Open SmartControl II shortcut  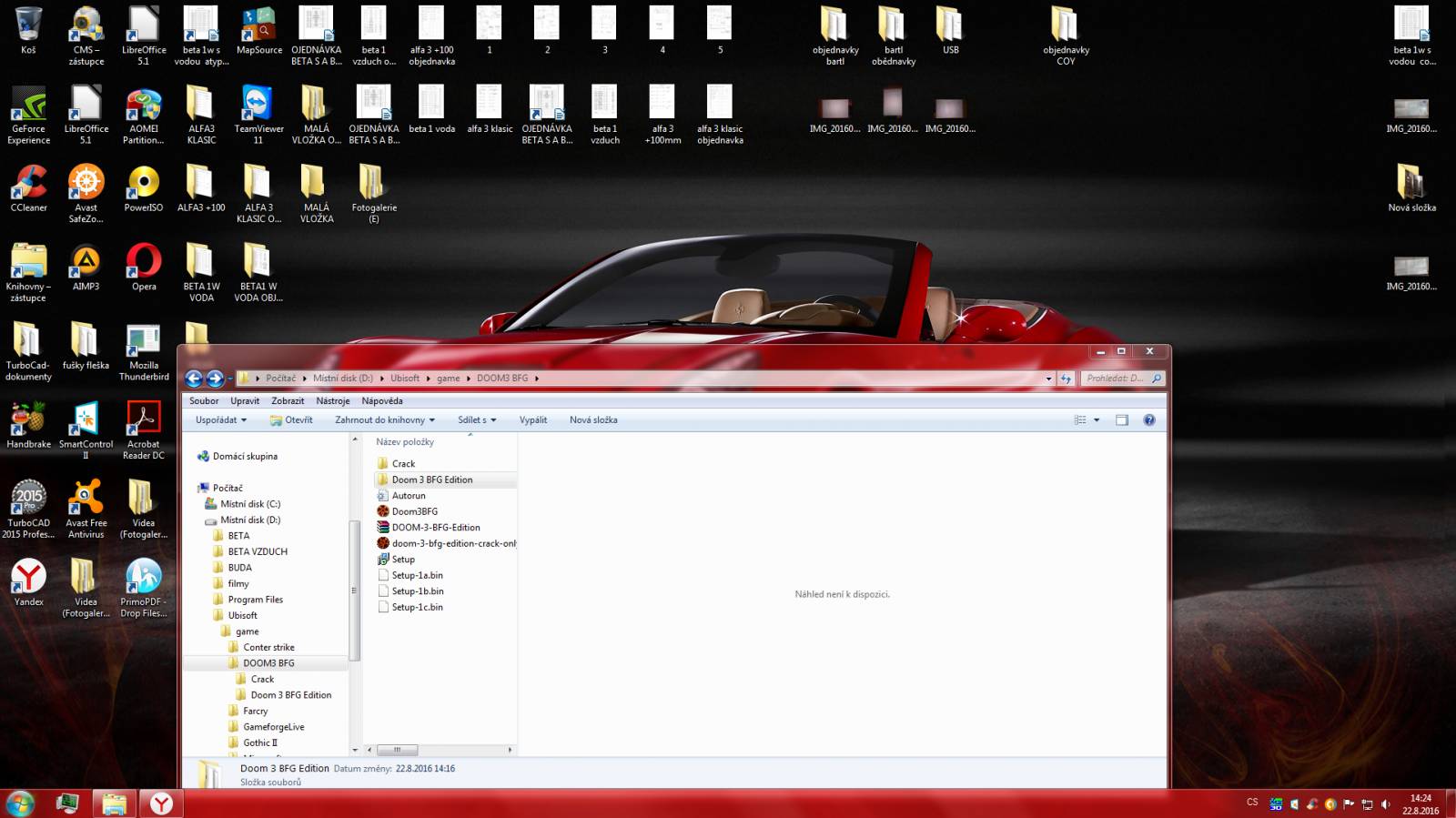86,431
